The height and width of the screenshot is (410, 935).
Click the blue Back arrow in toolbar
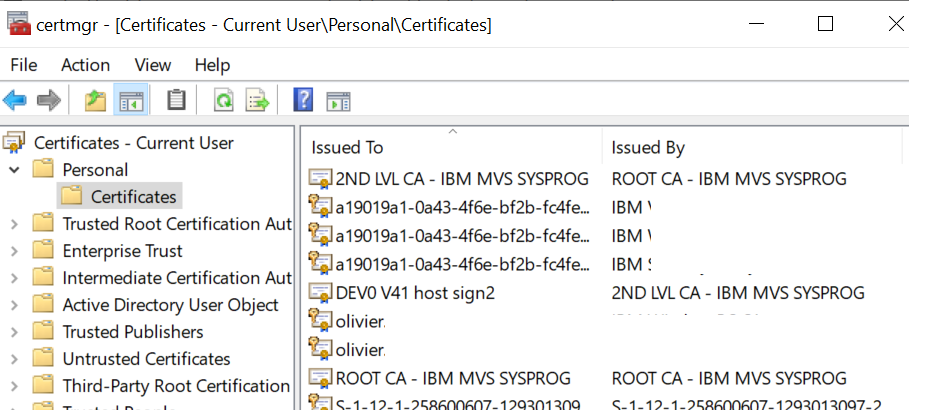click(x=15, y=100)
